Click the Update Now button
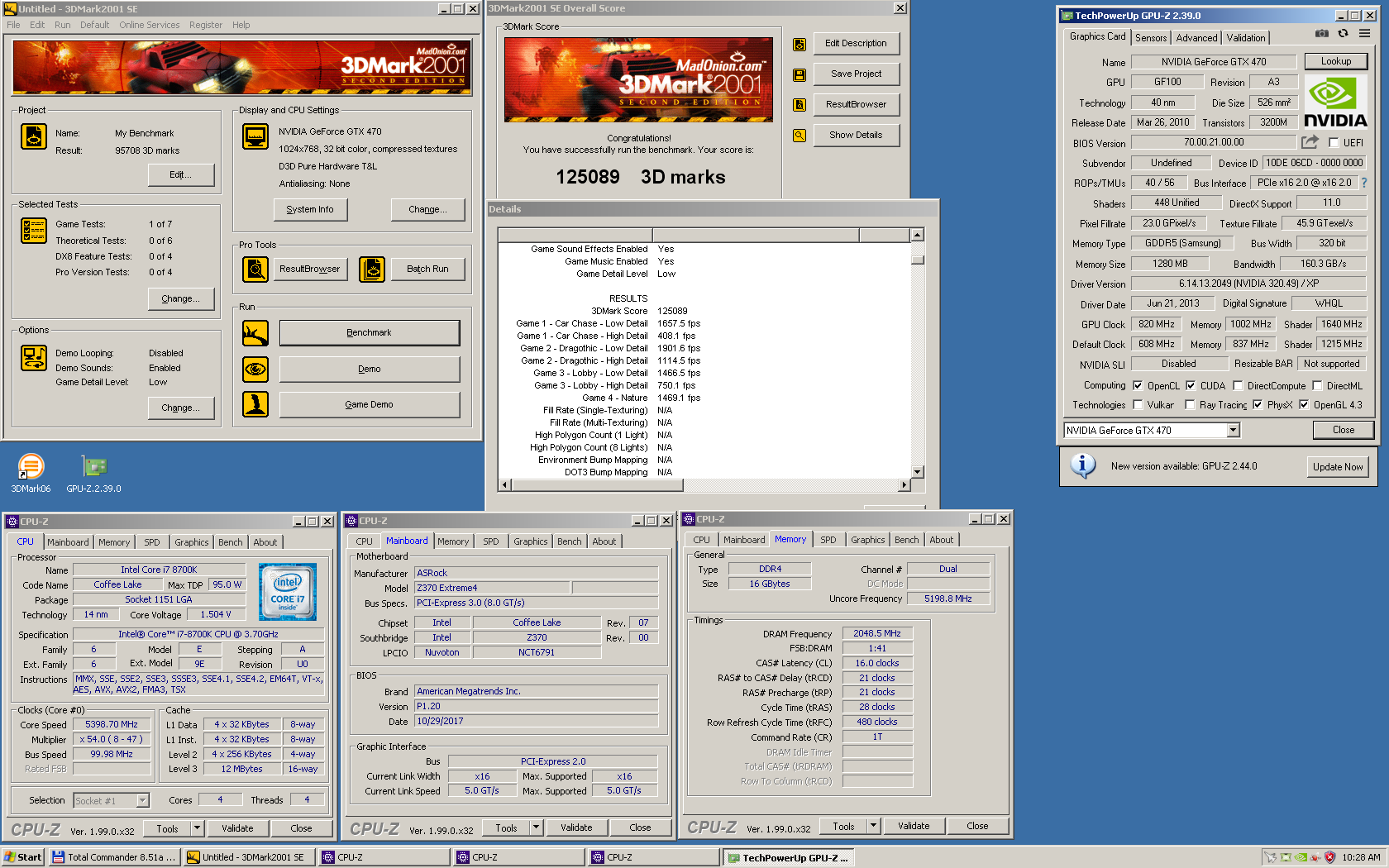This screenshot has height=868, width=1389. tap(1338, 466)
